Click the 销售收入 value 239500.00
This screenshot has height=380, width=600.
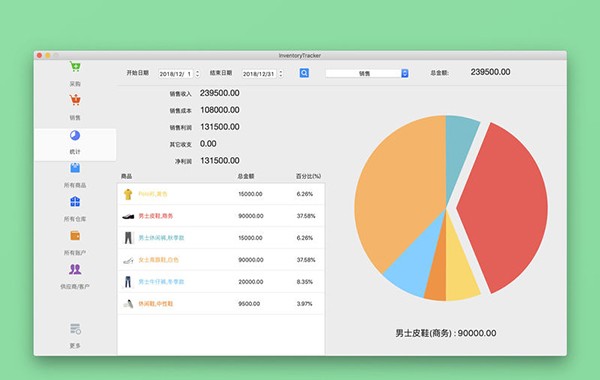220,93
